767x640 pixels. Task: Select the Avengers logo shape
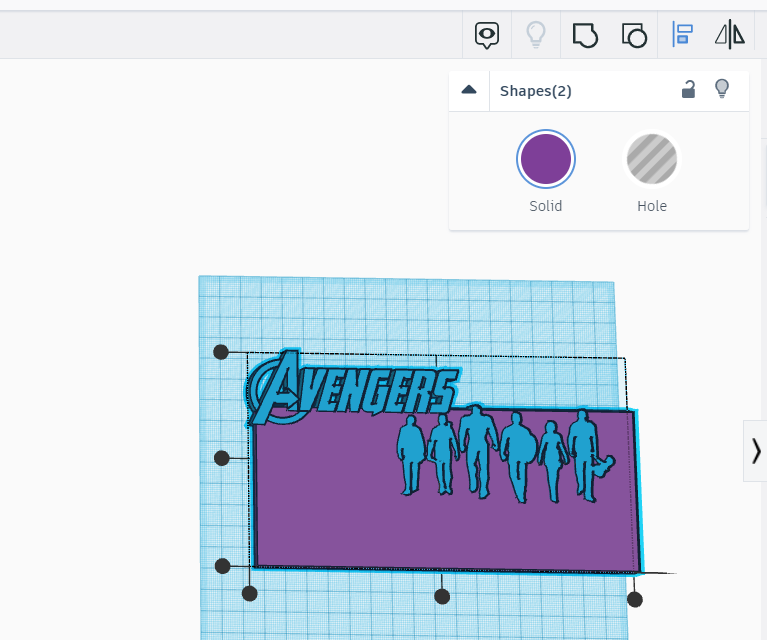[352, 389]
